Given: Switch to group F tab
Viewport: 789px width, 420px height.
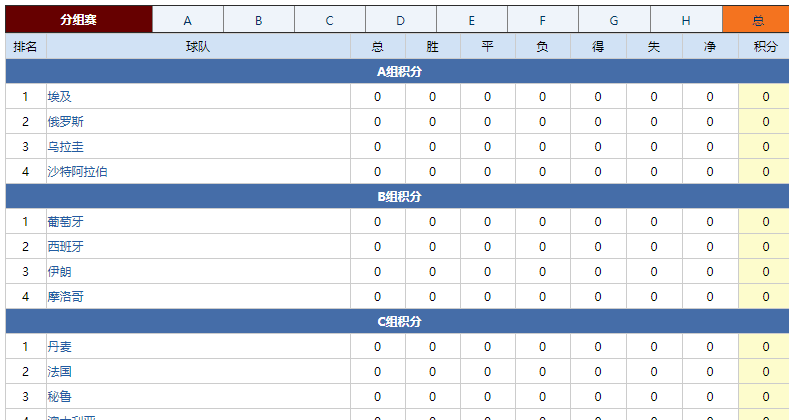Looking at the screenshot, I should click(x=542, y=20).
